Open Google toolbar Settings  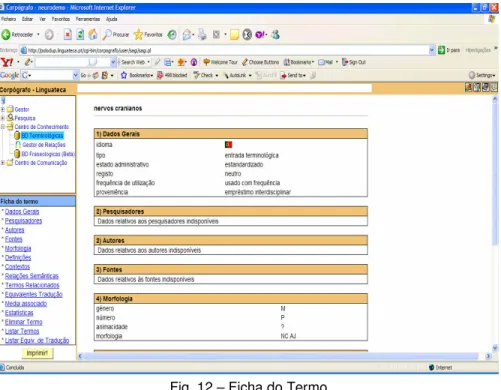[482, 75]
